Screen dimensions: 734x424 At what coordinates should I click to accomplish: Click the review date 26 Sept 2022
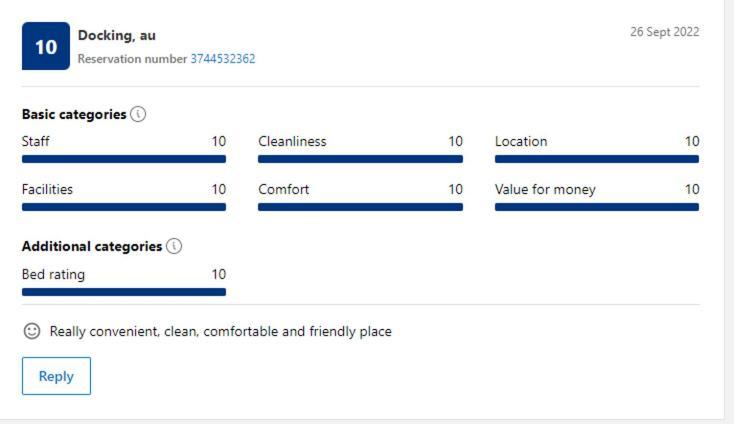[x=664, y=32]
